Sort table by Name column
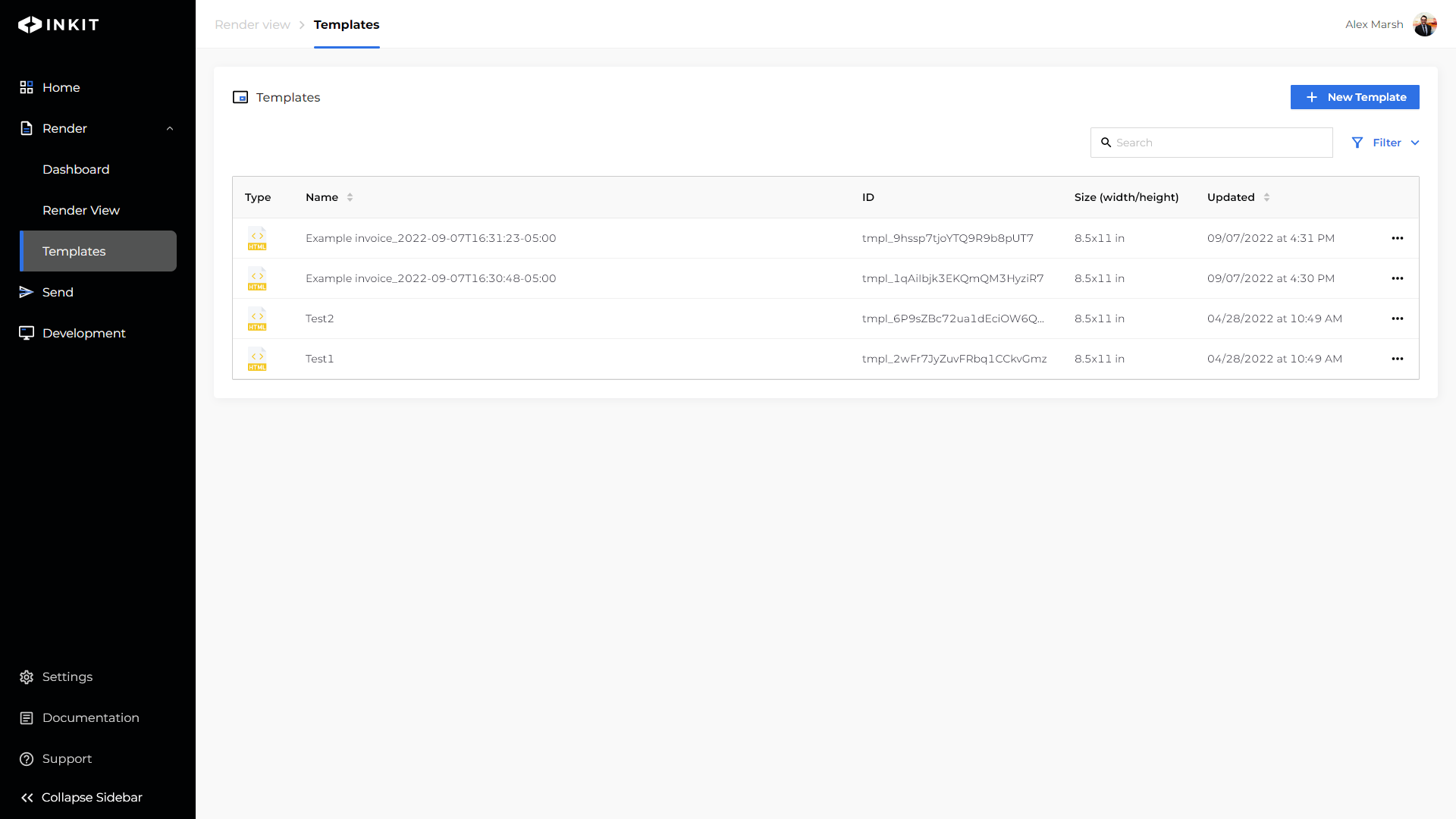 [x=350, y=197]
